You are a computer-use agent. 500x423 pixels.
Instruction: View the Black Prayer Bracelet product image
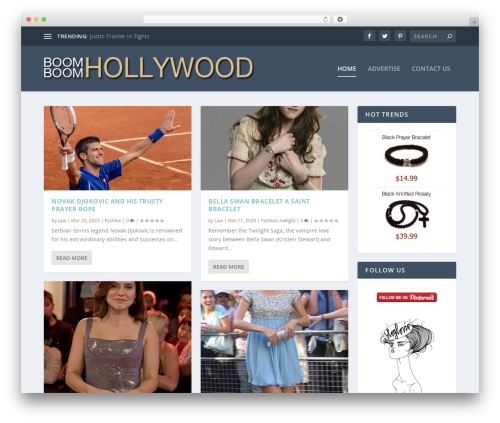click(x=406, y=156)
